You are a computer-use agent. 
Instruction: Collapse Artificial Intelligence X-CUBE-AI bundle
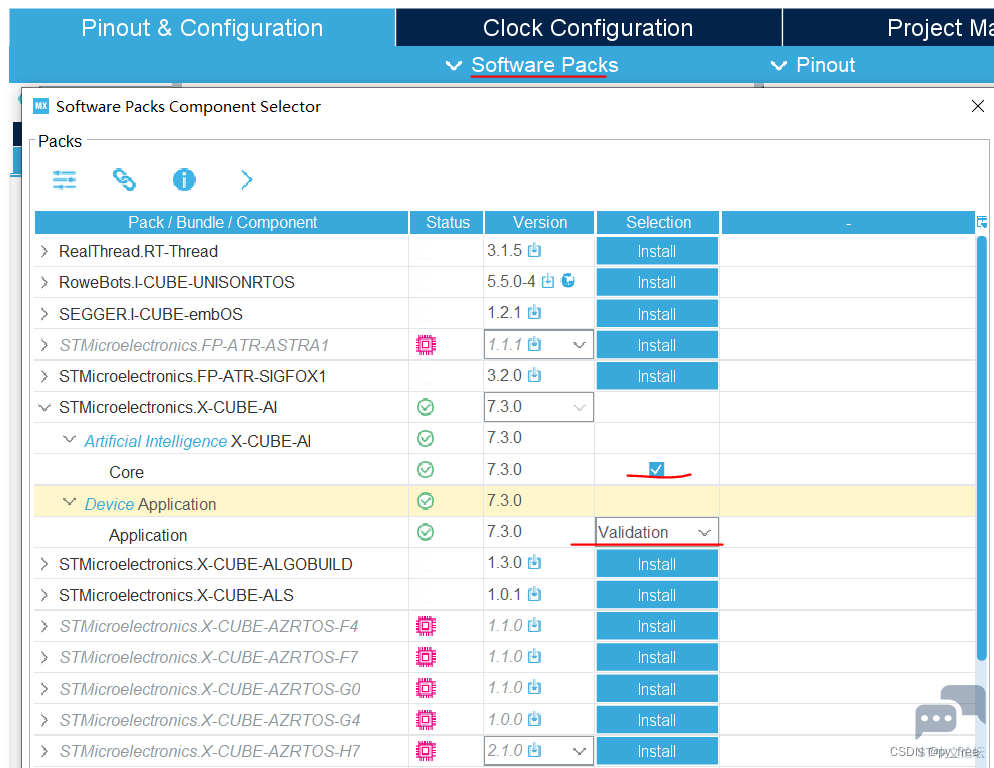(70, 439)
